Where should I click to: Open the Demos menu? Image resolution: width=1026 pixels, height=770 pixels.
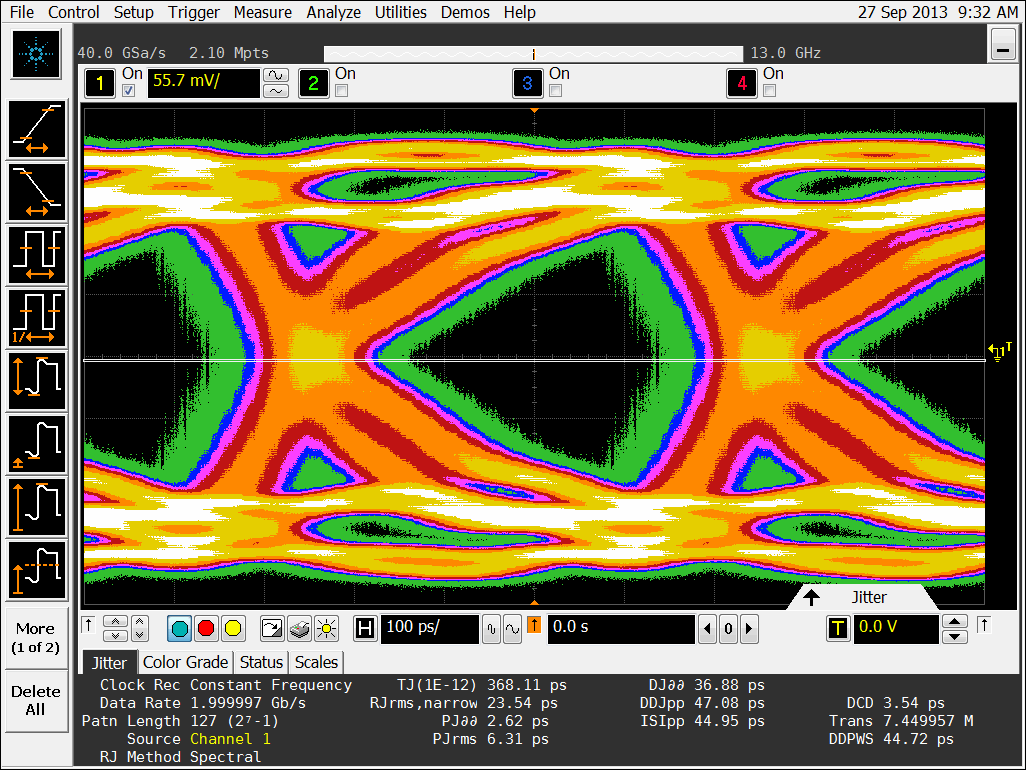[465, 12]
